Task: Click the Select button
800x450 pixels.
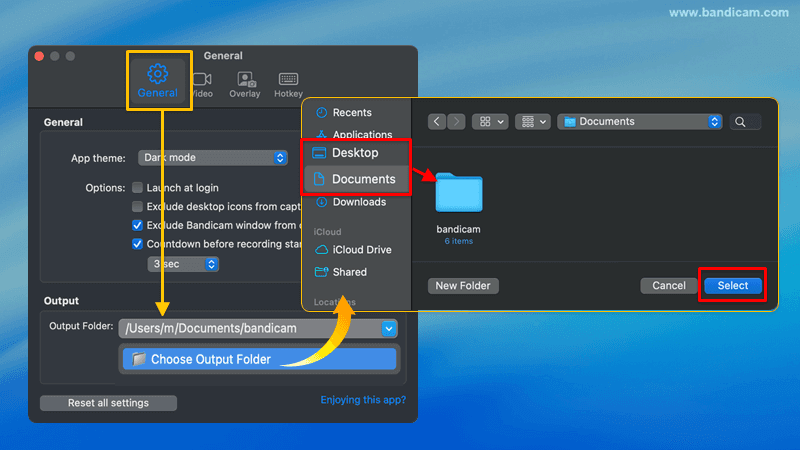Action: click(x=732, y=286)
